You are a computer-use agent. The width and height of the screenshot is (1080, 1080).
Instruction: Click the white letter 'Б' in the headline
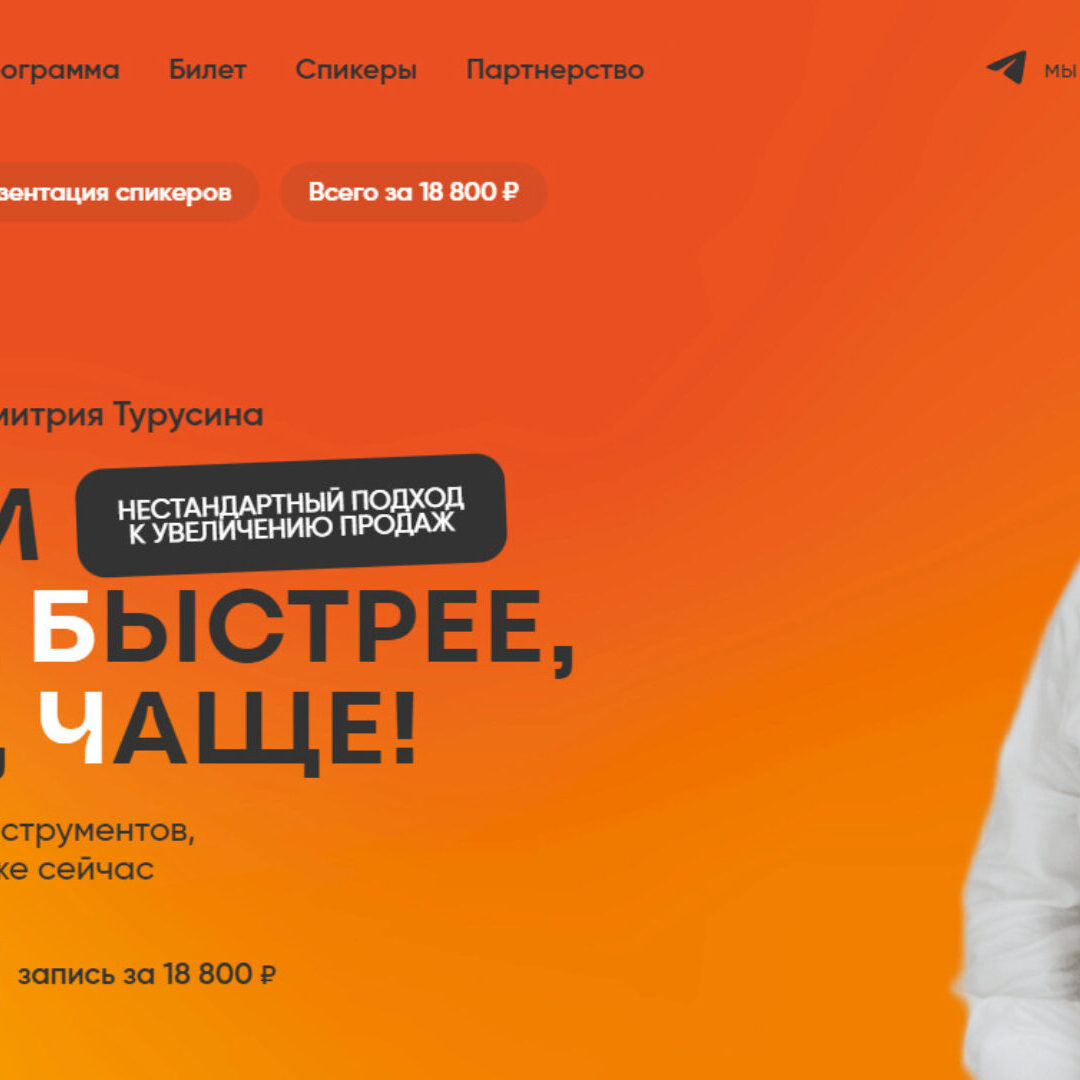pyautogui.click(x=63, y=625)
